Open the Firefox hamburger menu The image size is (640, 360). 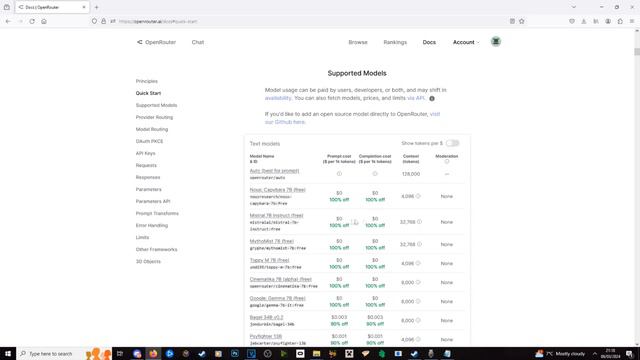tap(632, 21)
